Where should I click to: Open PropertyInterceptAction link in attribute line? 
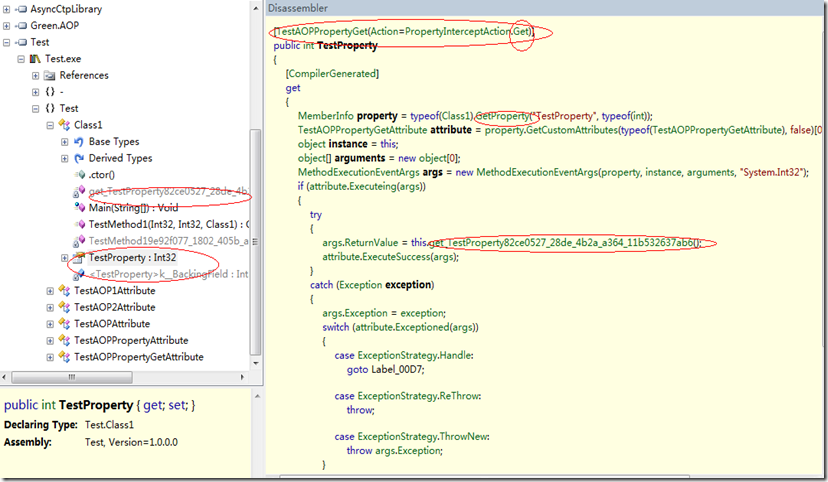click(x=457, y=32)
